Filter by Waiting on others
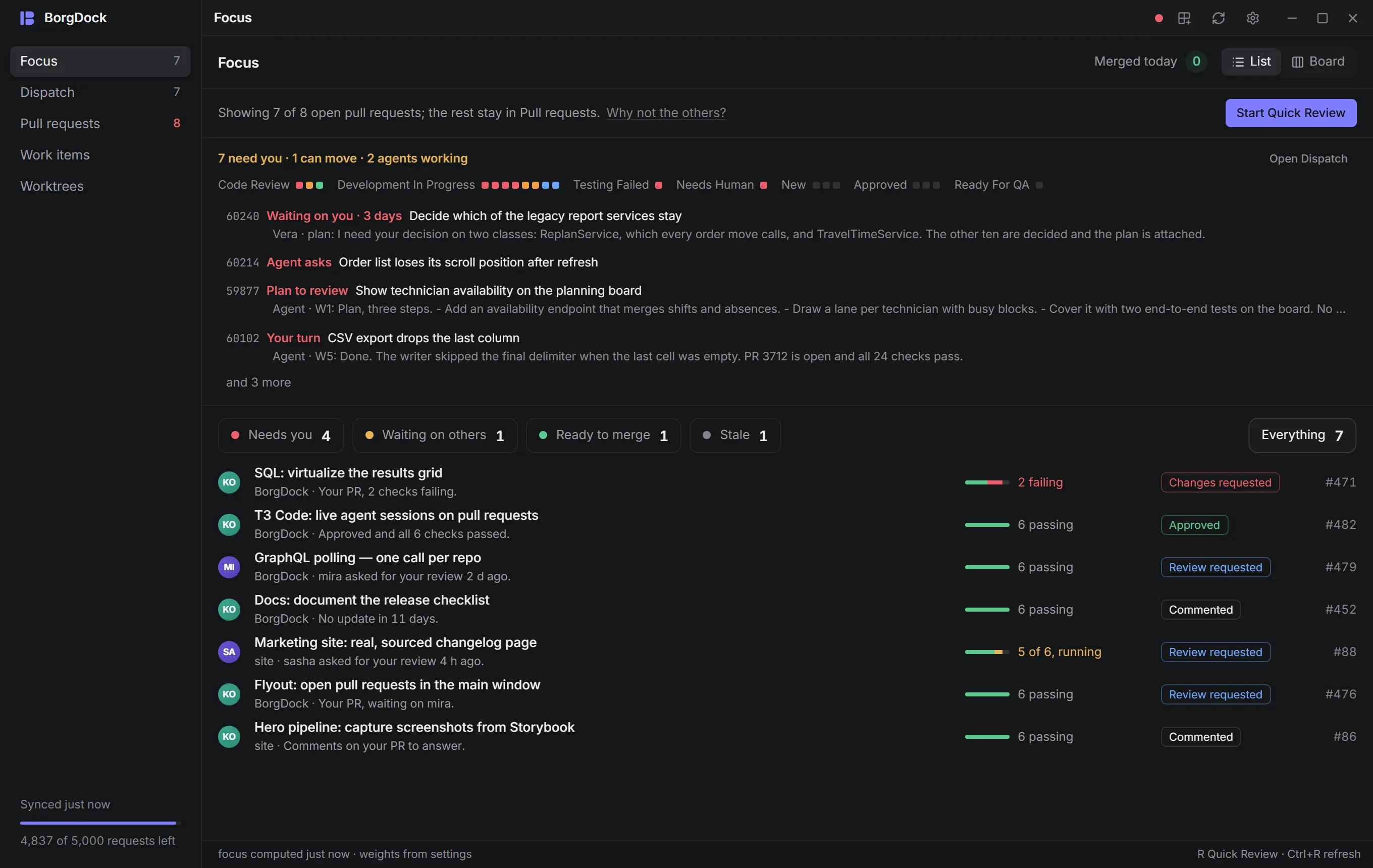Screen dimensions: 1373x868 pos(435,436)
